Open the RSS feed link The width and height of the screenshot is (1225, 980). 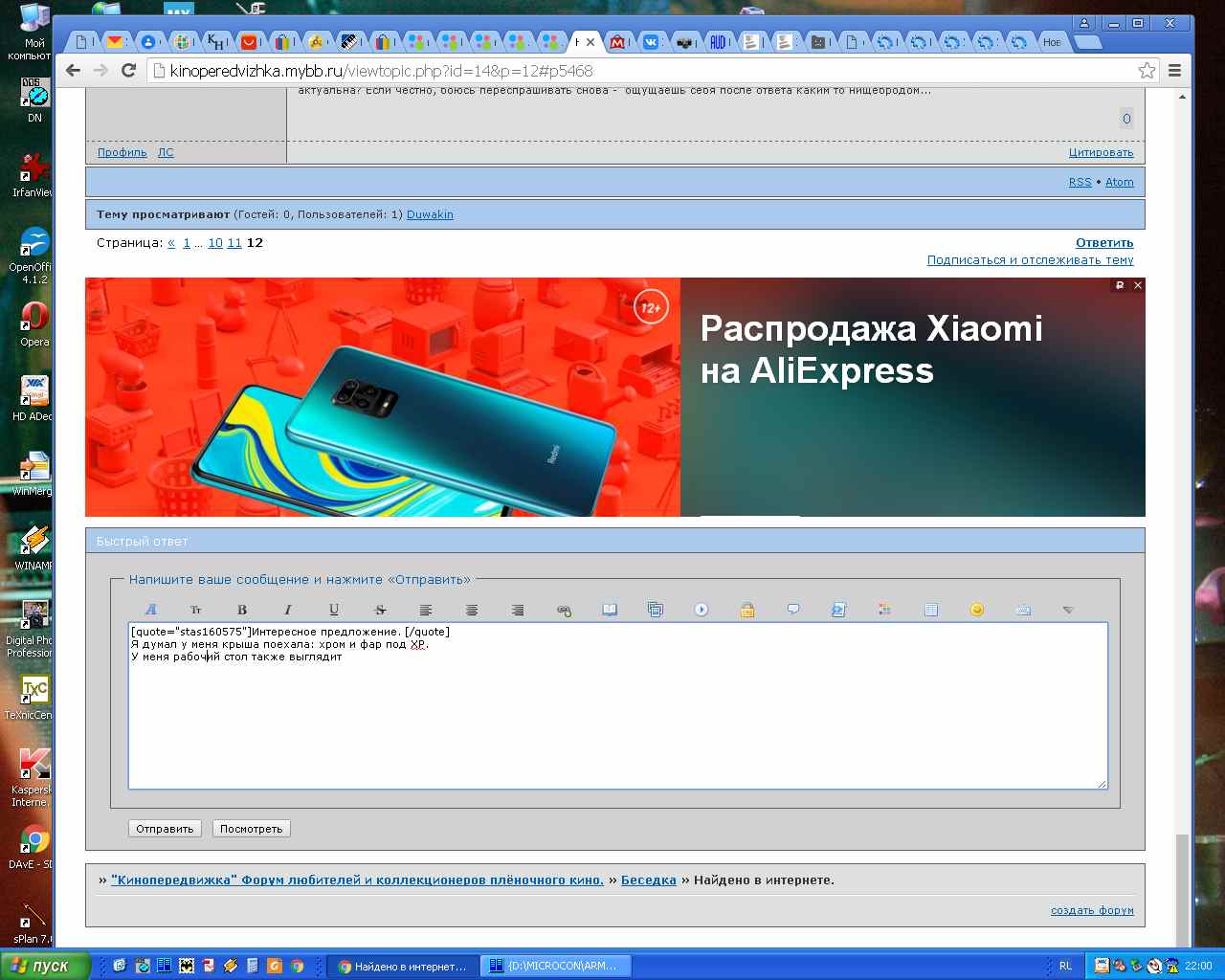[x=1080, y=182]
